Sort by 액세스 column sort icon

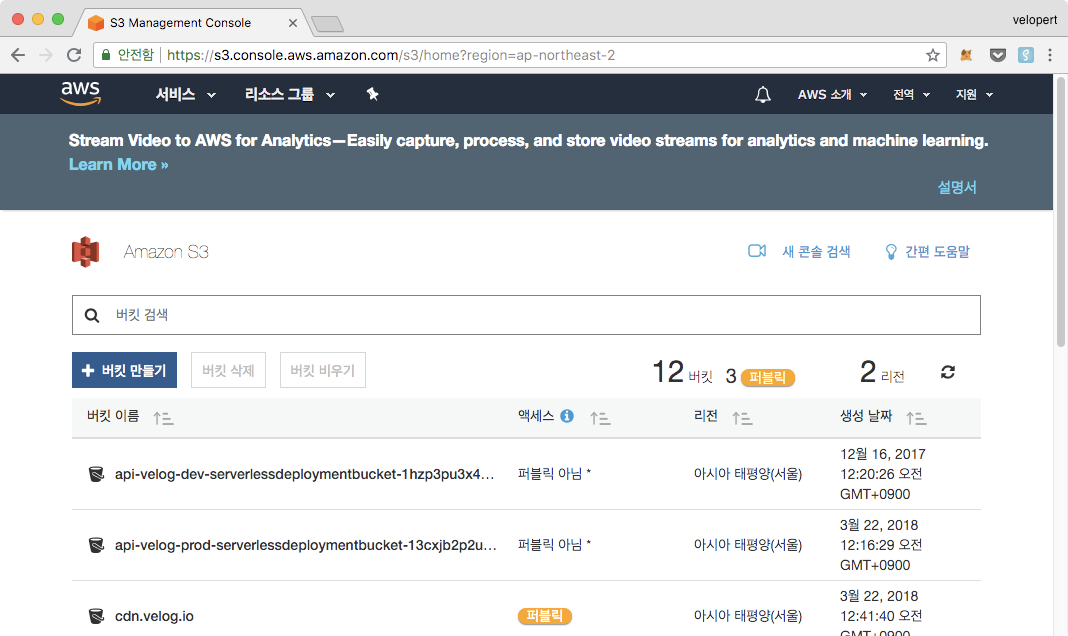click(x=600, y=418)
